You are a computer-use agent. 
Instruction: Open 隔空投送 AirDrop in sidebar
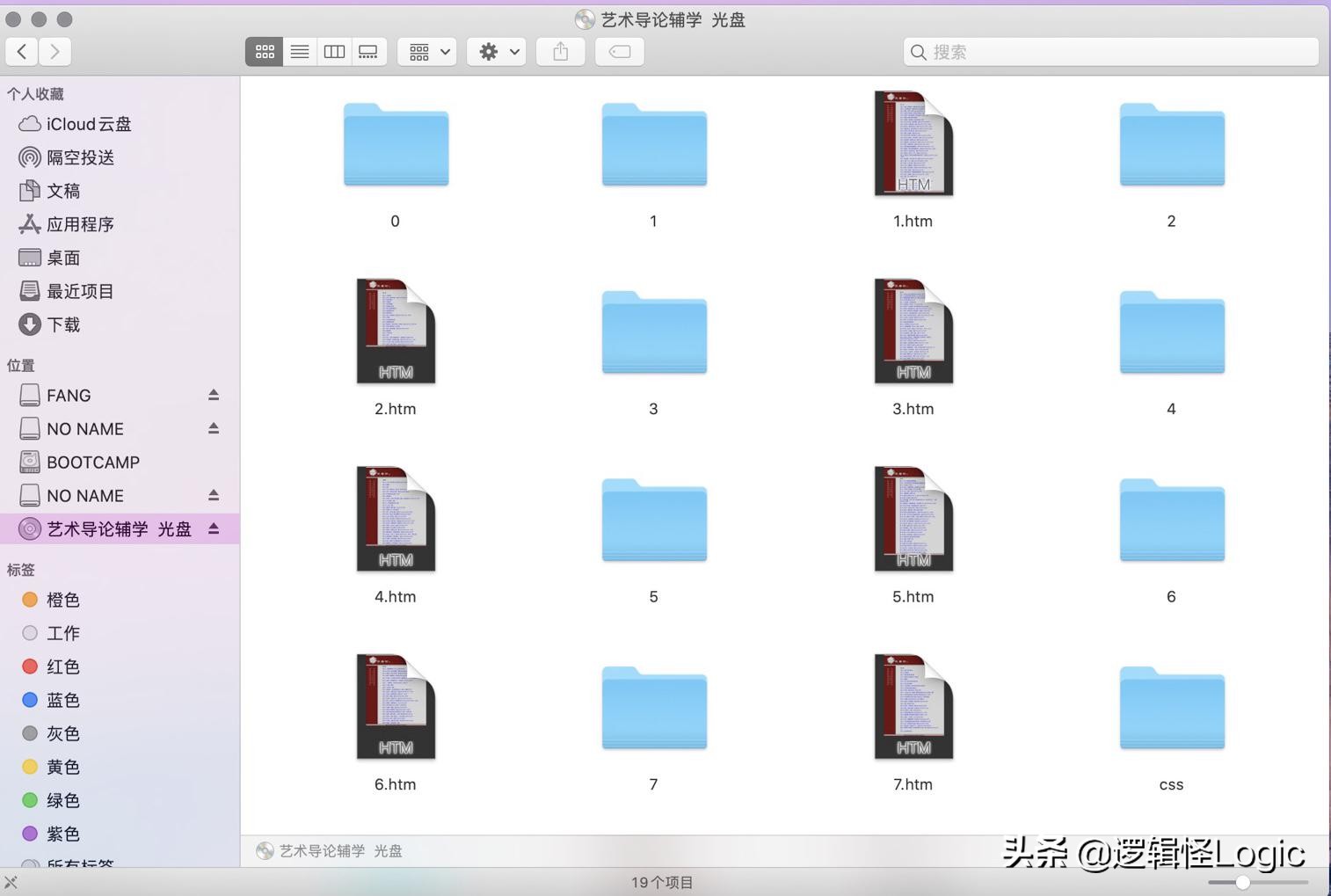click(79, 157)
